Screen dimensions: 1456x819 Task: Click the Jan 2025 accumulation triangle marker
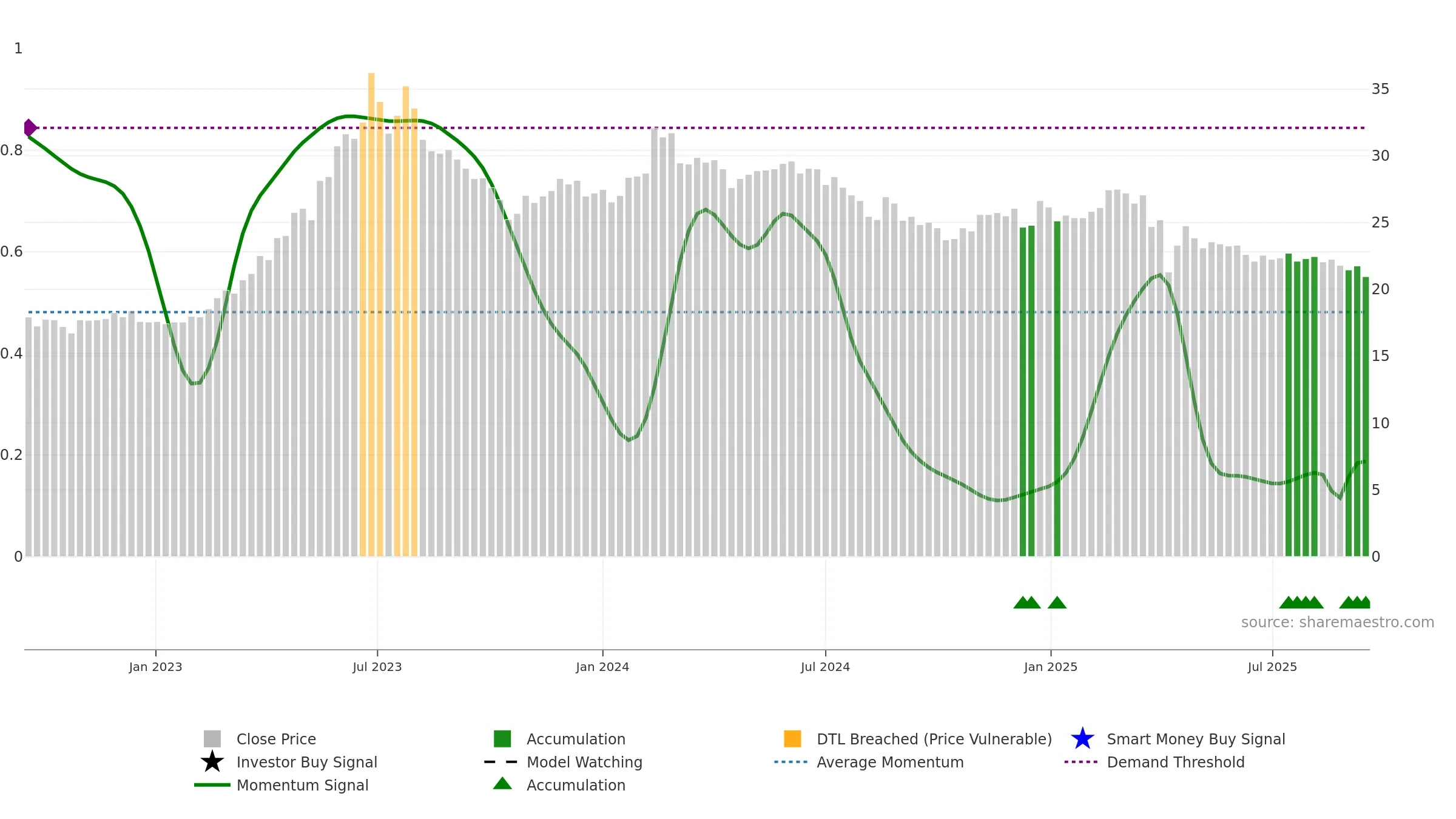click(1057, 602)
